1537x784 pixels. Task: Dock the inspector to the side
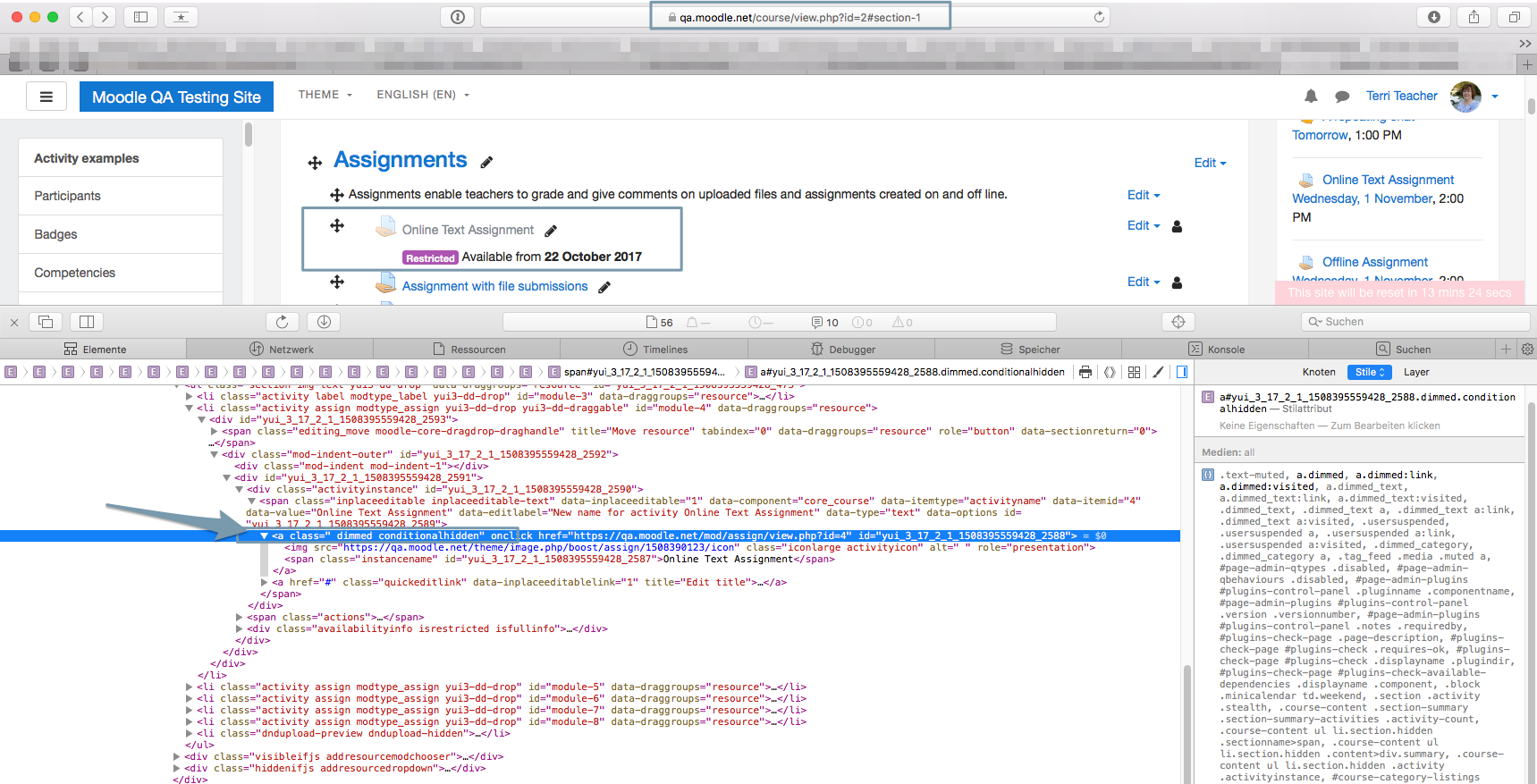point(87,322)
